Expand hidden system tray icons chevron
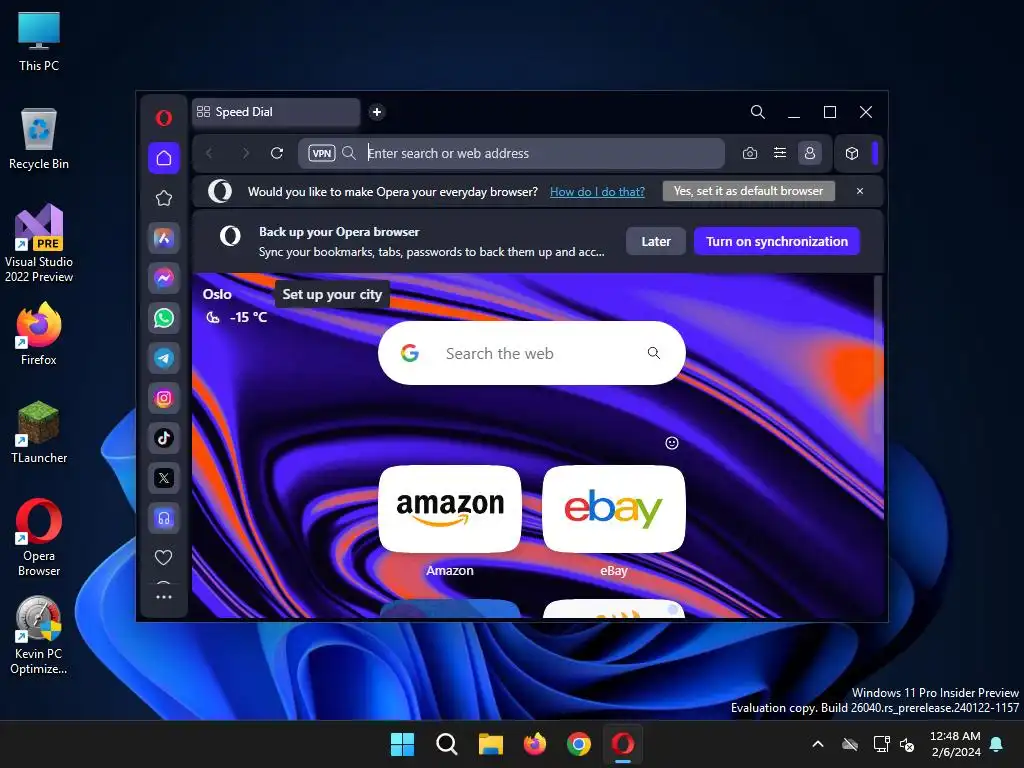The height and width of the screenshot is (768, 1024). [818, 744]
